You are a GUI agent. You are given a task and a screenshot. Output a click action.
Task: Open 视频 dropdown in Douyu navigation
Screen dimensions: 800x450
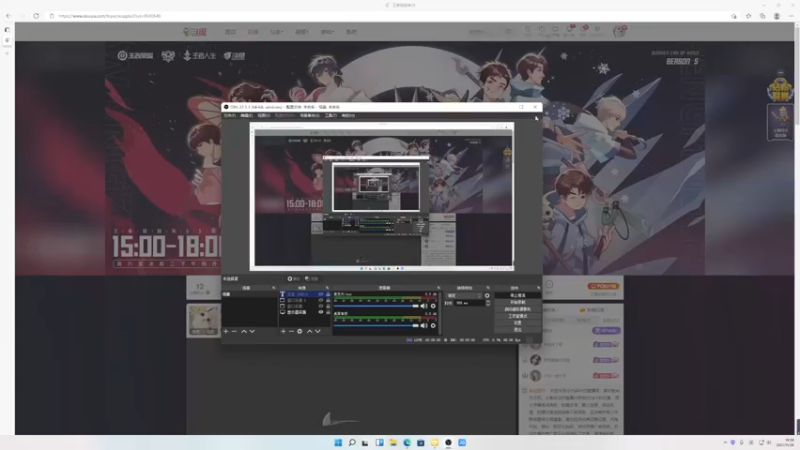tap(302, 32)
